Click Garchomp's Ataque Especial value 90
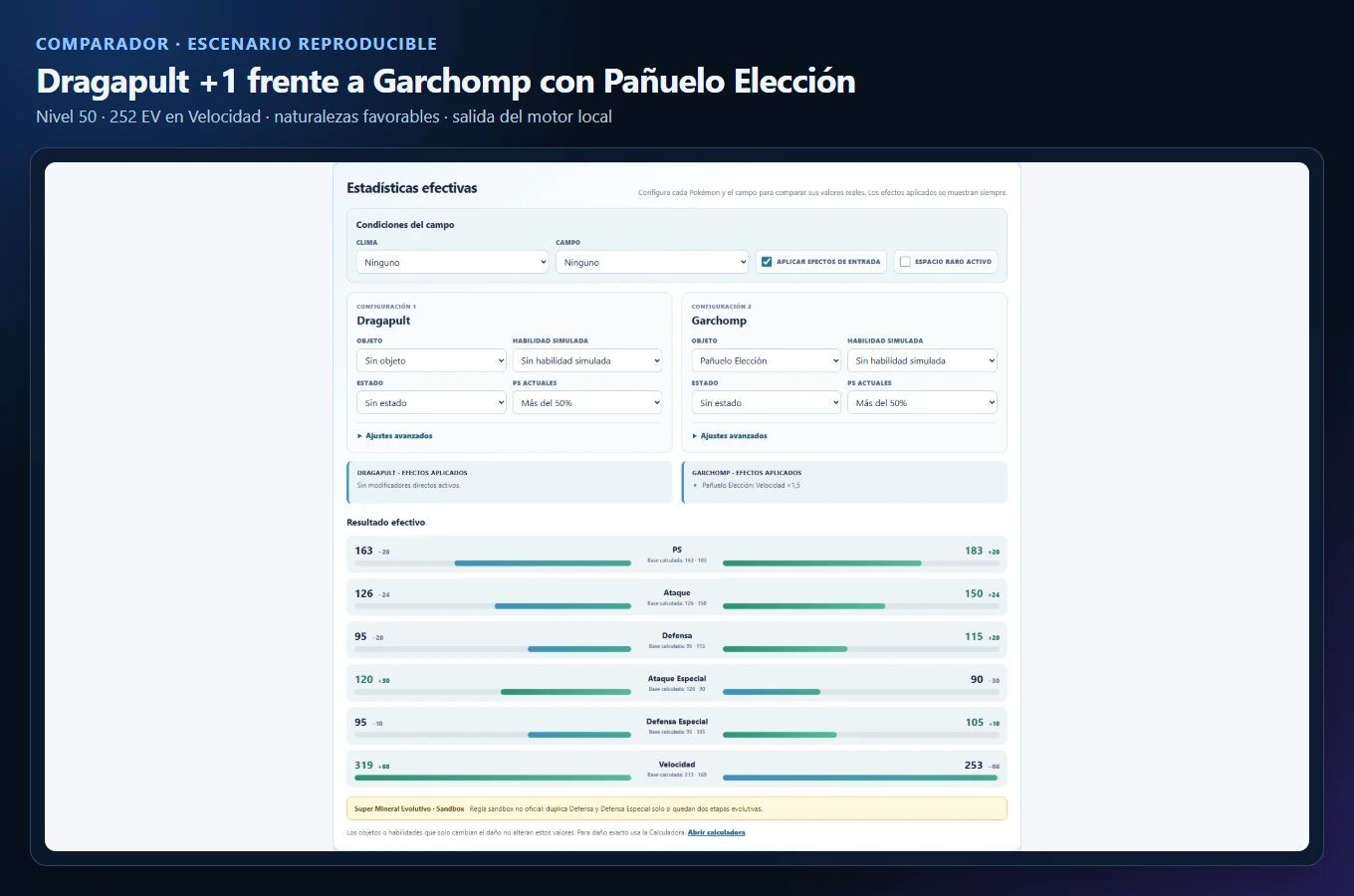Screen dimensions: 1354x896 pyautogui.click(x=977, y=680)
